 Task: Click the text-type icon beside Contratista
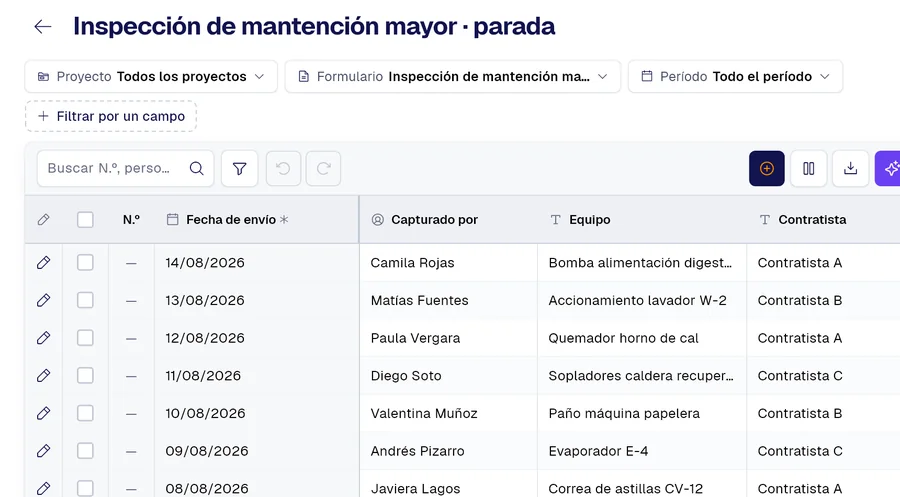pos(765,220)
